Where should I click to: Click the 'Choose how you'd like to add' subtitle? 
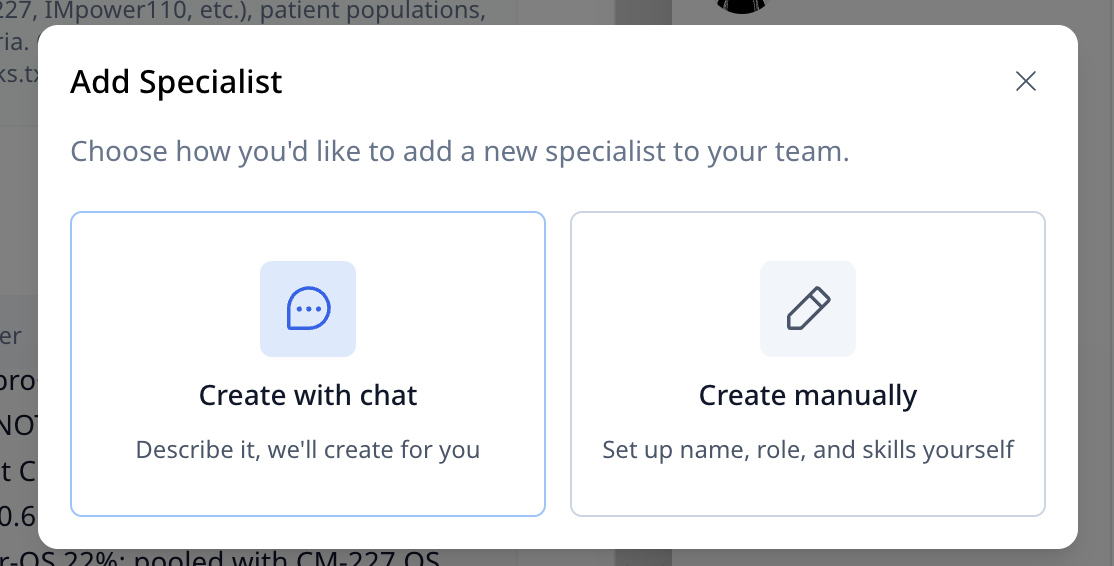[x=459, y=152]
